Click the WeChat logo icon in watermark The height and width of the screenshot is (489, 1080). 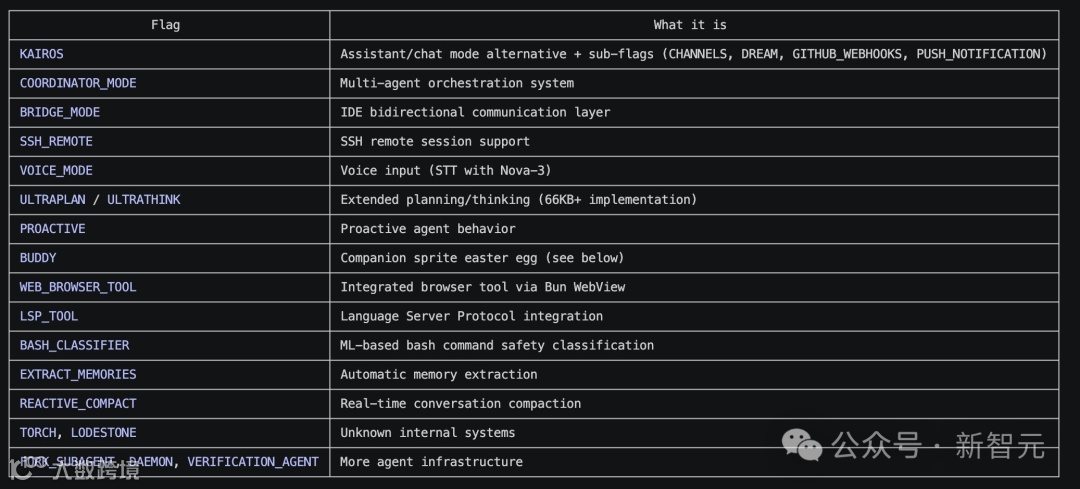pos(803,444)
